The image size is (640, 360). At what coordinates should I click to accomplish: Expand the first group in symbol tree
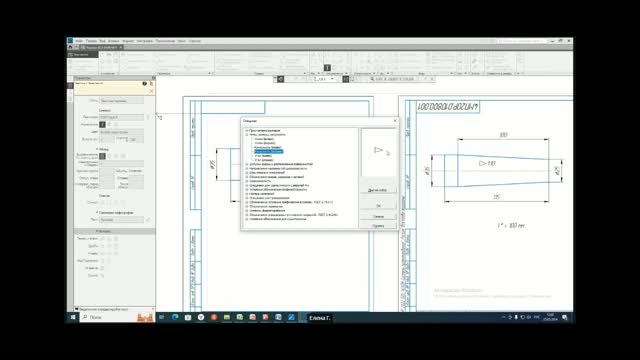[247, 131]
